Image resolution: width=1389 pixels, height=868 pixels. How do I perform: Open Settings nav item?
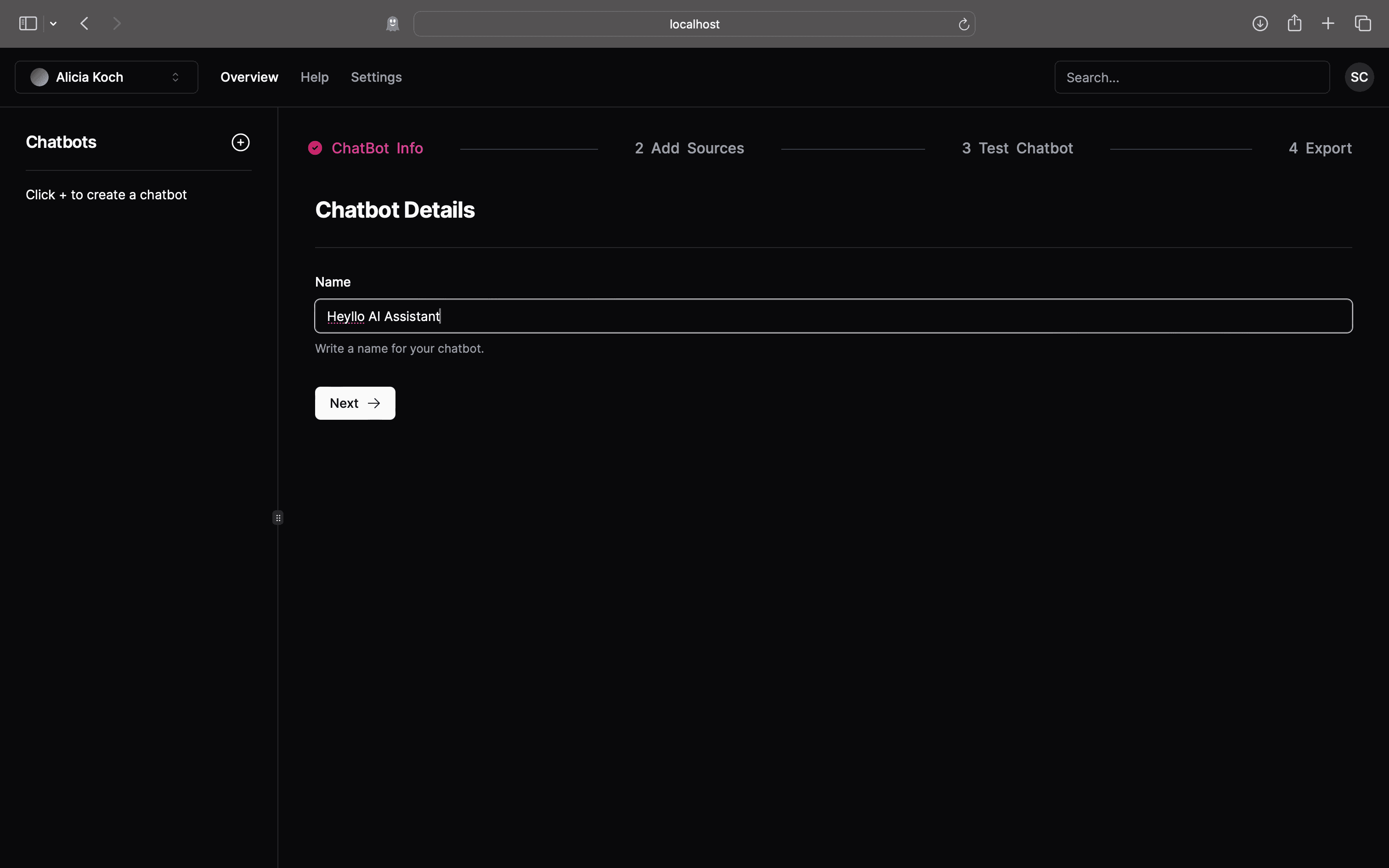376,78
